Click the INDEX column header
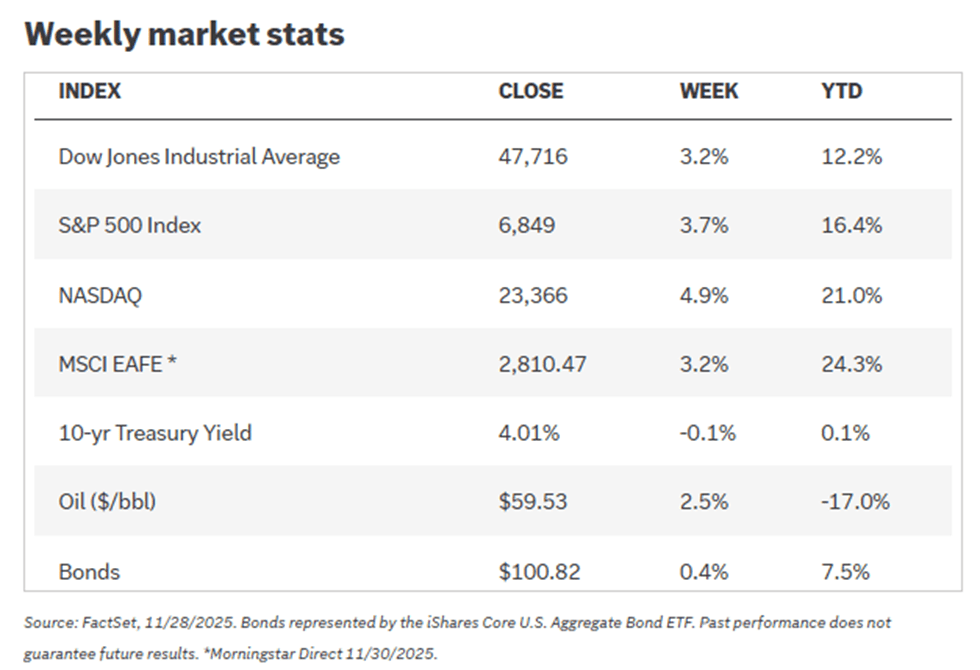Screen dimensions: 980x670 (x=90, y=91)
